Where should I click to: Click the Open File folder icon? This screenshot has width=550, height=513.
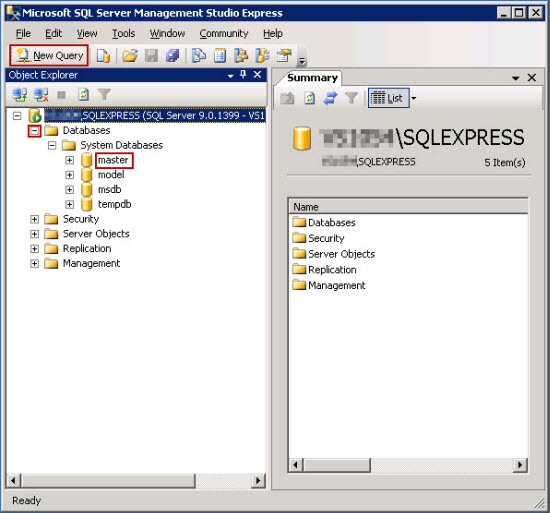coord(130,56)
